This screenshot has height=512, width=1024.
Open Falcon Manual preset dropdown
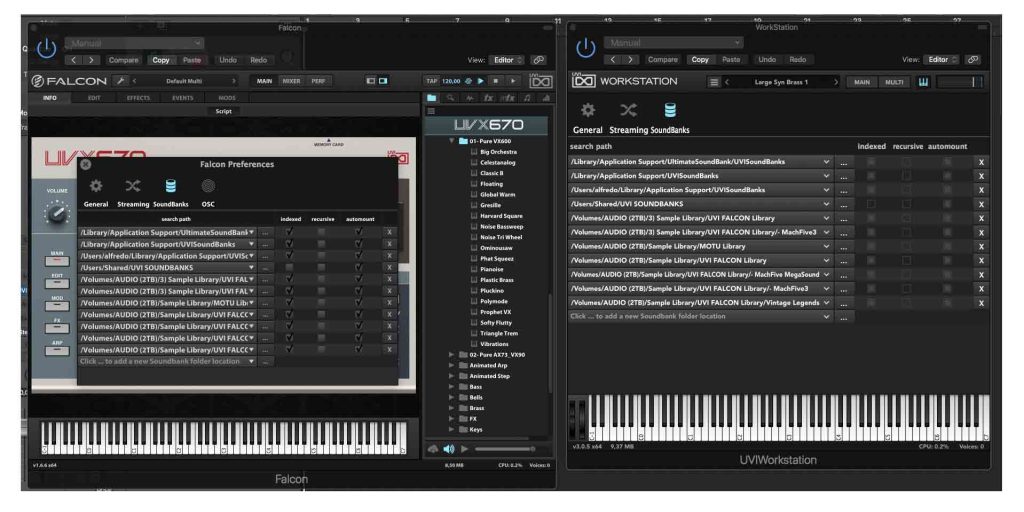(135, 43)
